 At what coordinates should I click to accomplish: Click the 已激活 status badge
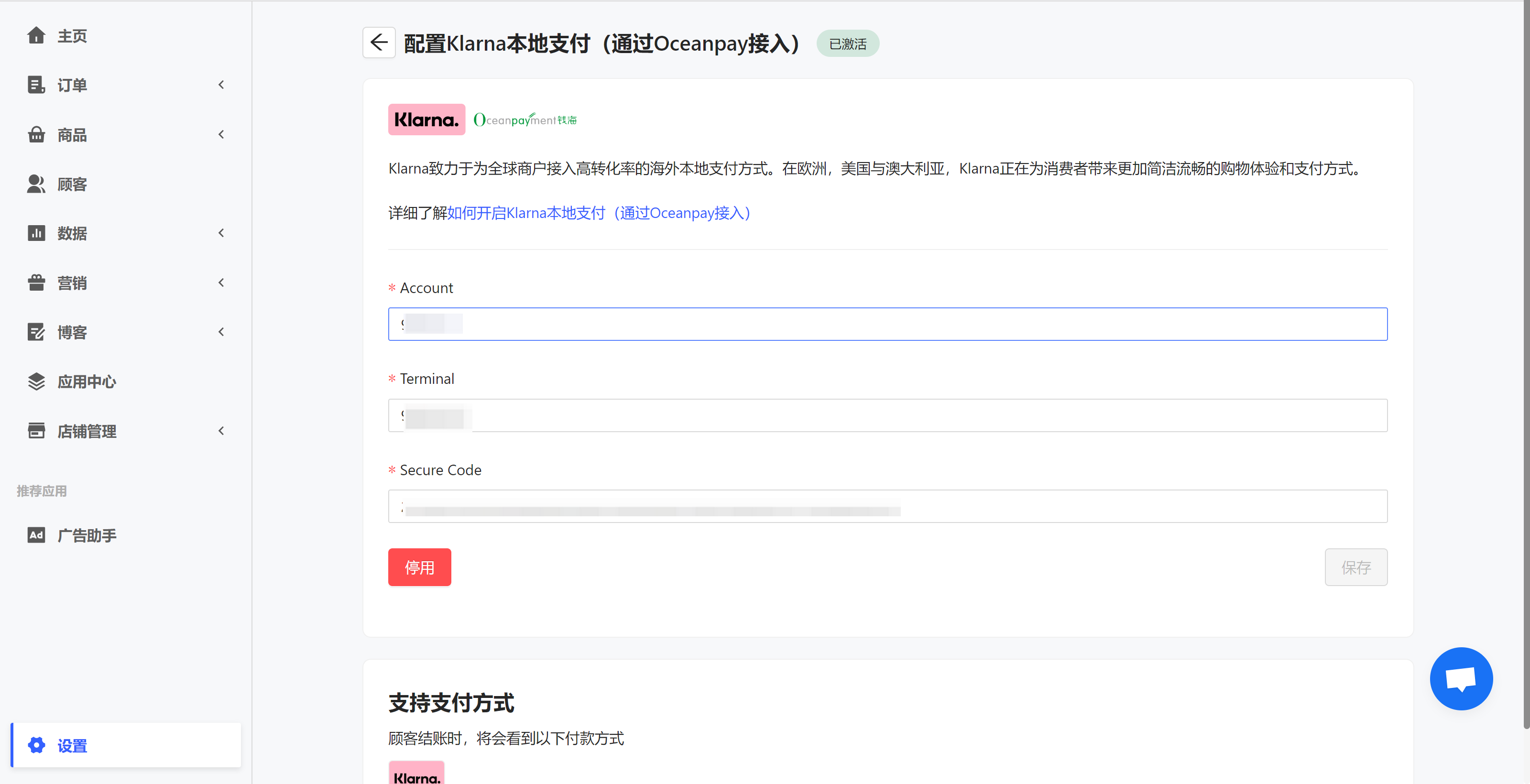point(848,44)
